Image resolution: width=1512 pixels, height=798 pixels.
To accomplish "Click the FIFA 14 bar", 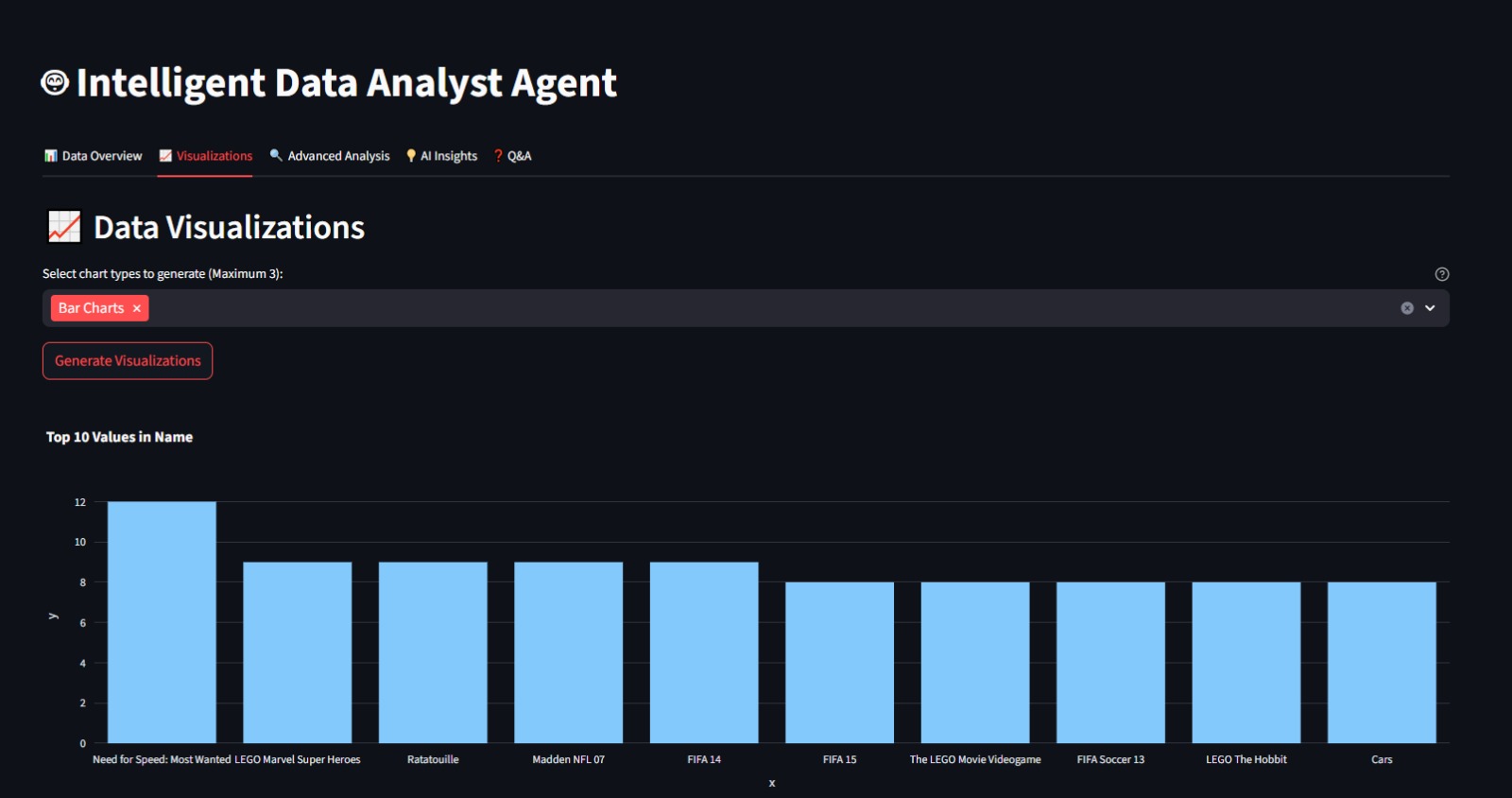I will pos(704,652).
